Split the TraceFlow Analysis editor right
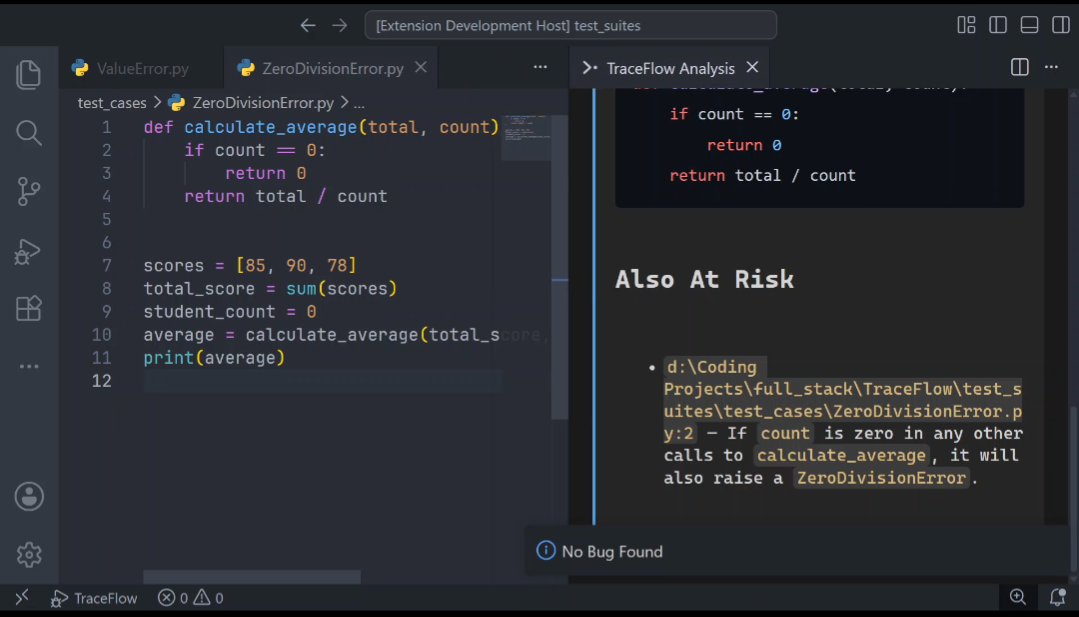This screenshot has height=617, width=1079. 1020,67
